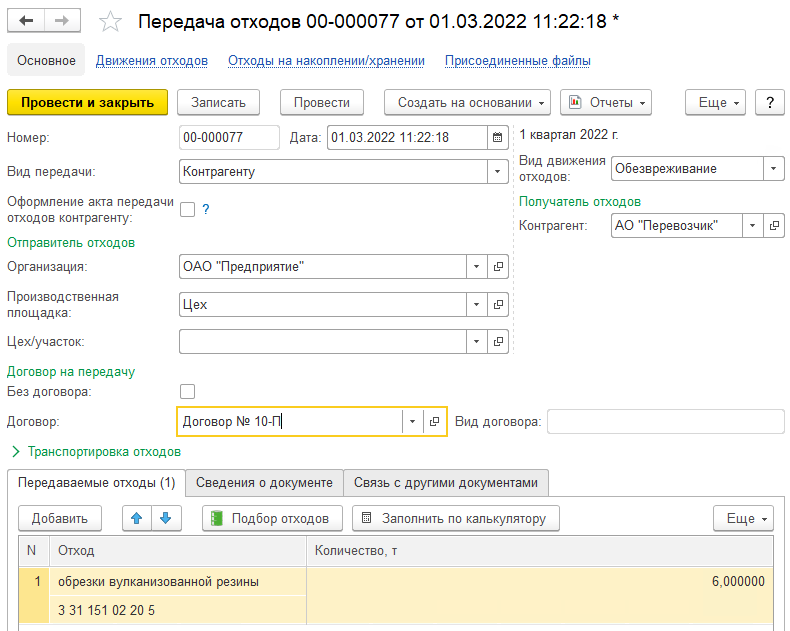The image size is (790, 631).
Task: Click into the Договор text field
Action: point(290,421)
